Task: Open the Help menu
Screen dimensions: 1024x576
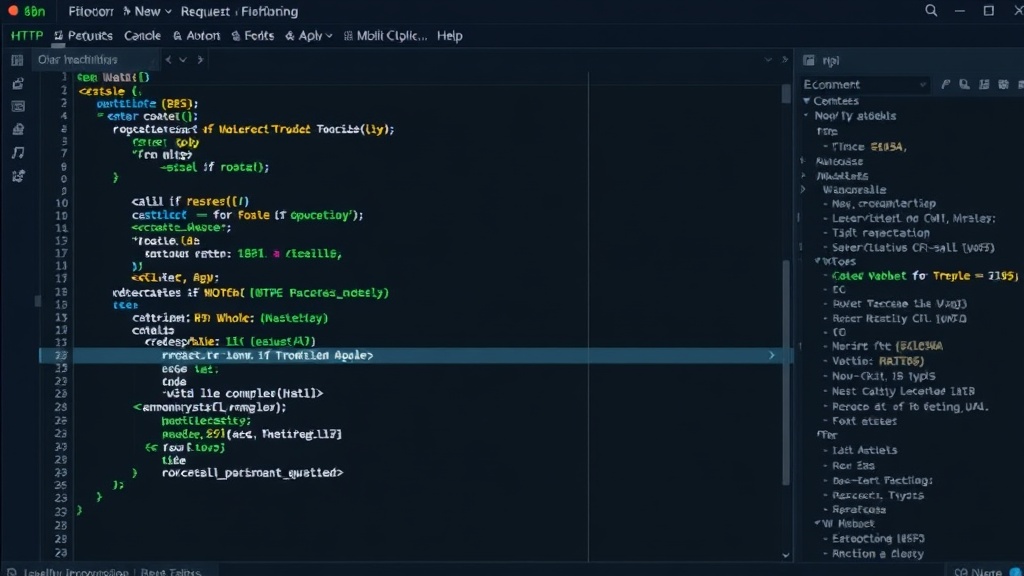Action: tap(449, 36)
